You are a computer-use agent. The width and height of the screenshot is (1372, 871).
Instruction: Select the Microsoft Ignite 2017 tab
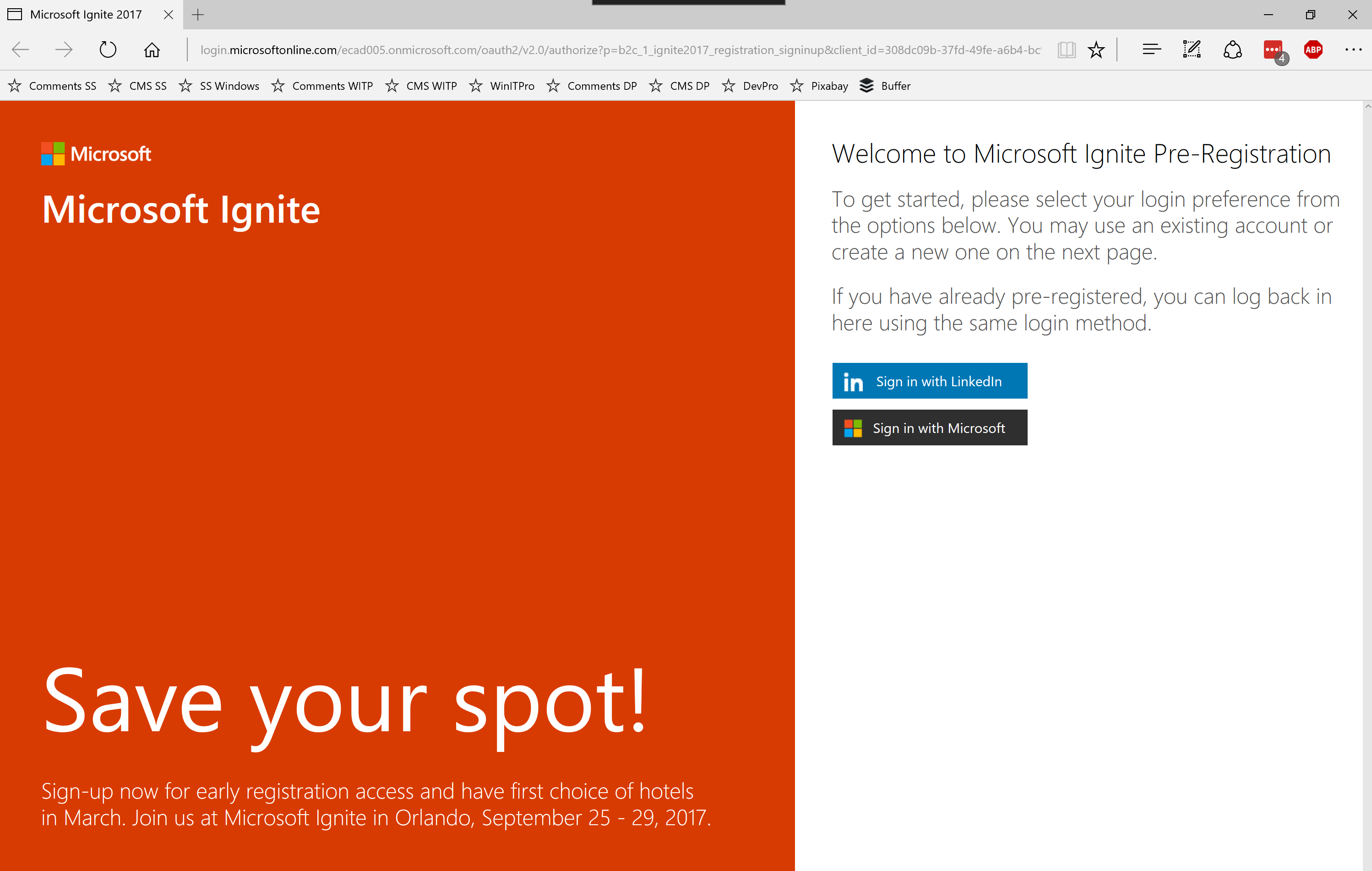(x=86, y=15)
